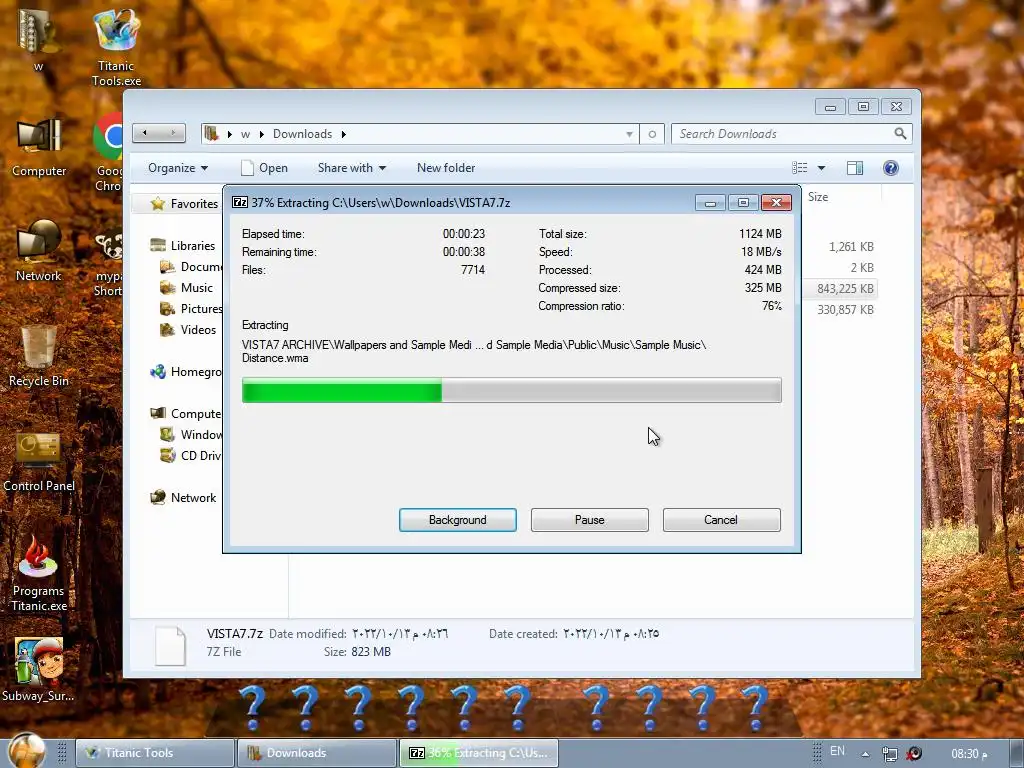Open the Organize menu
Screen dimensions: 1024x768
click(178, 168)
